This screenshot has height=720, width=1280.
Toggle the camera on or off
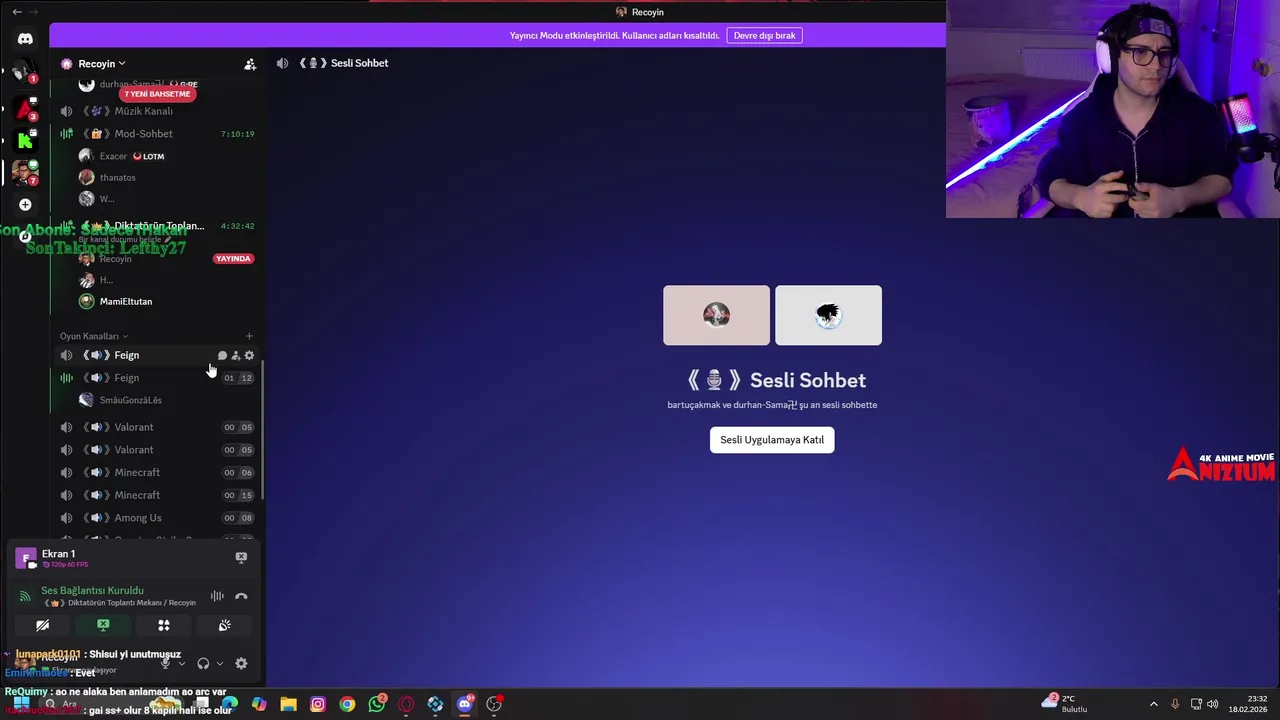(43, 625)
